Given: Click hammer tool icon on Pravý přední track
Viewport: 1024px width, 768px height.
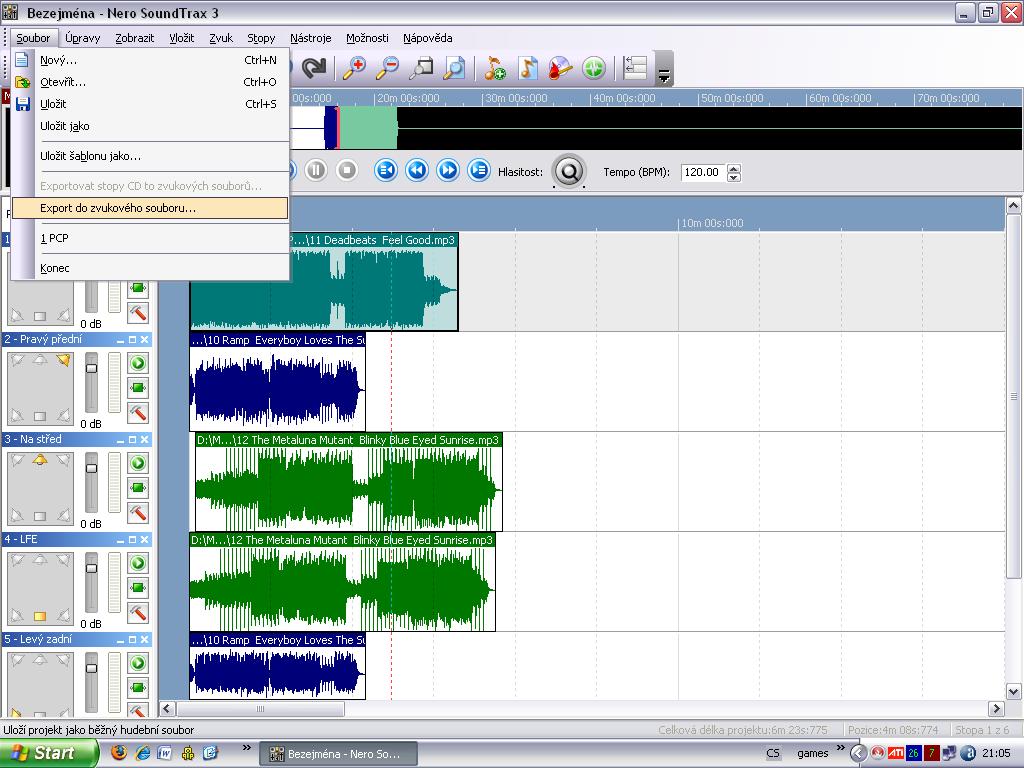Looking at the screenshot, I should [x=138, y=413].
